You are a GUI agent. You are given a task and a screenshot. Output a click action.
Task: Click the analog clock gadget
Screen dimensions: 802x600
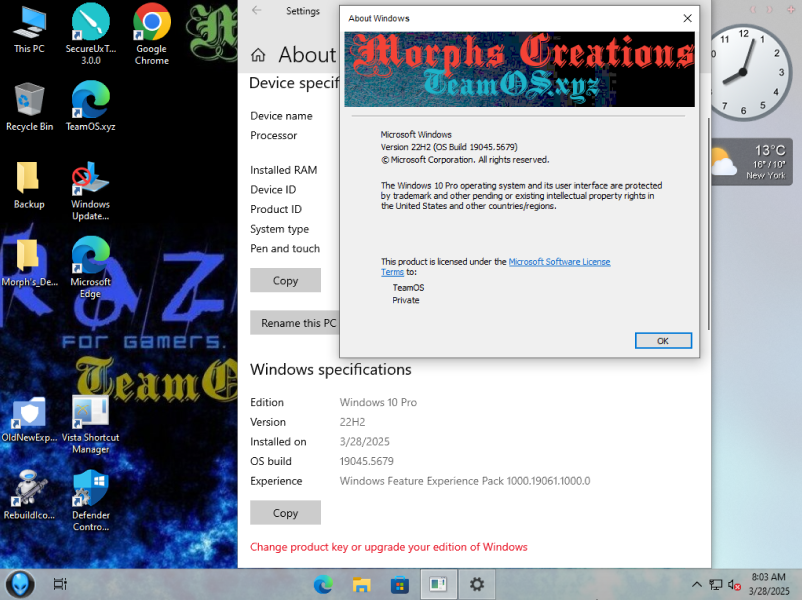[x=744, y=72]
